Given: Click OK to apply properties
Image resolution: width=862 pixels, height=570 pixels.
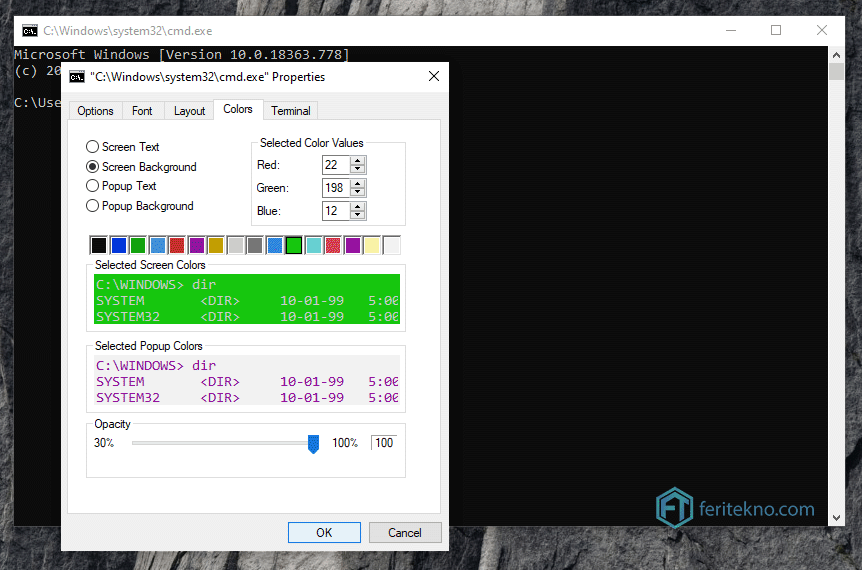Looking at the screenshot, I should coord(324,533).
